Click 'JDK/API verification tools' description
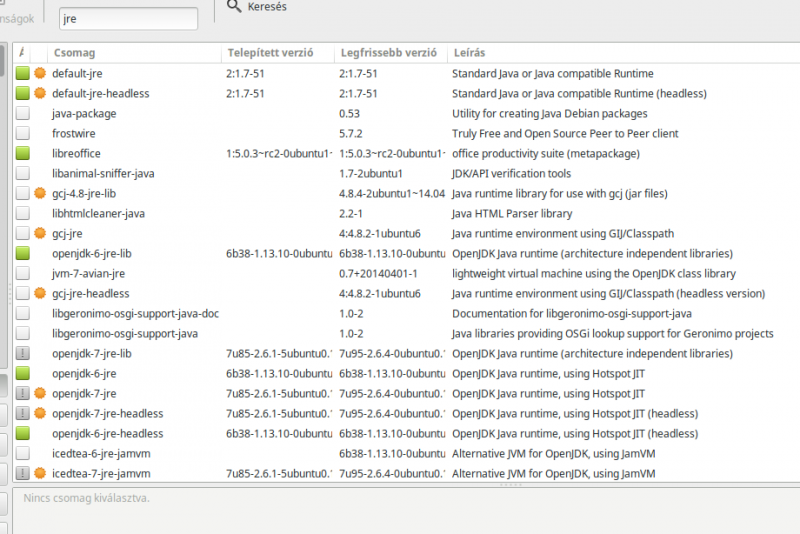 click(511, 173)
